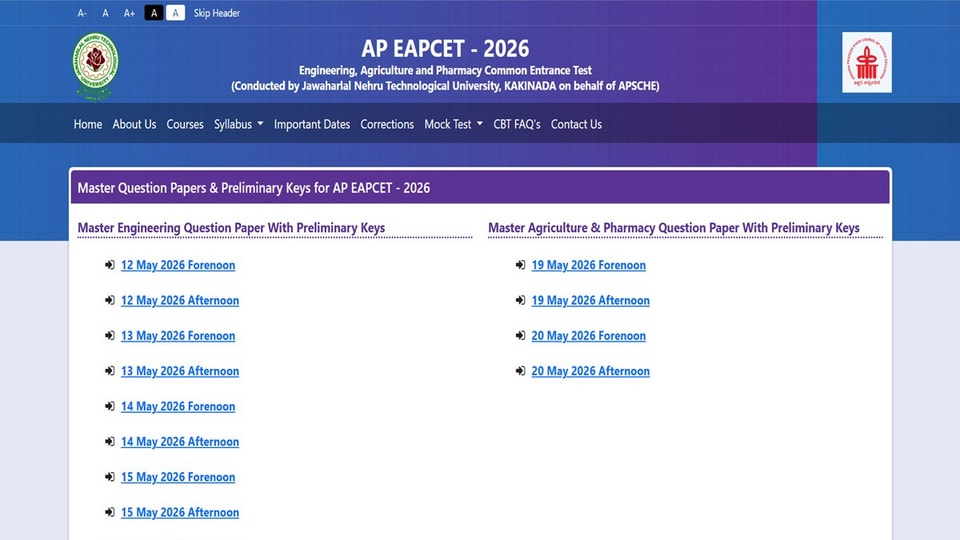Open the Contact Us page
Image resolution: width=960 pixels, height=540 pixels.
[576, 124]
